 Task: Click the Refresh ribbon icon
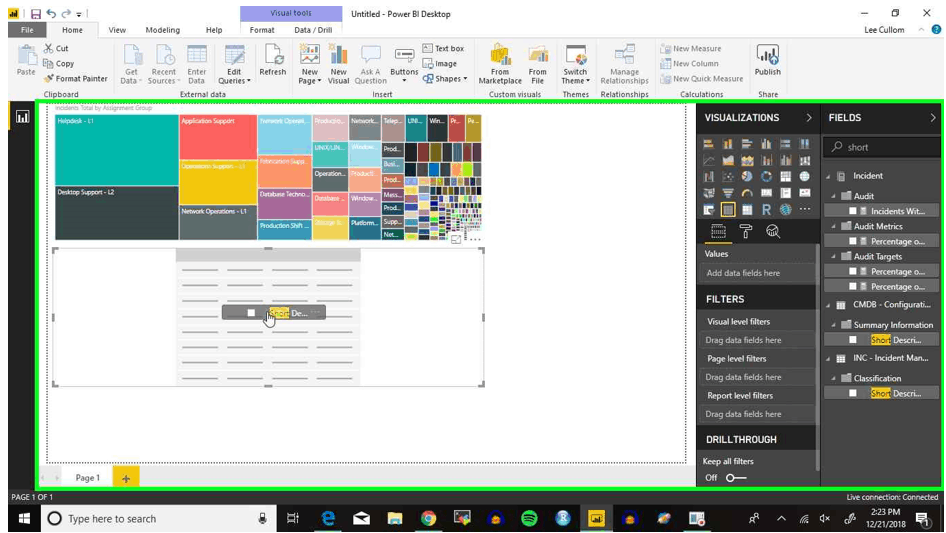click(x=273, y=60)
